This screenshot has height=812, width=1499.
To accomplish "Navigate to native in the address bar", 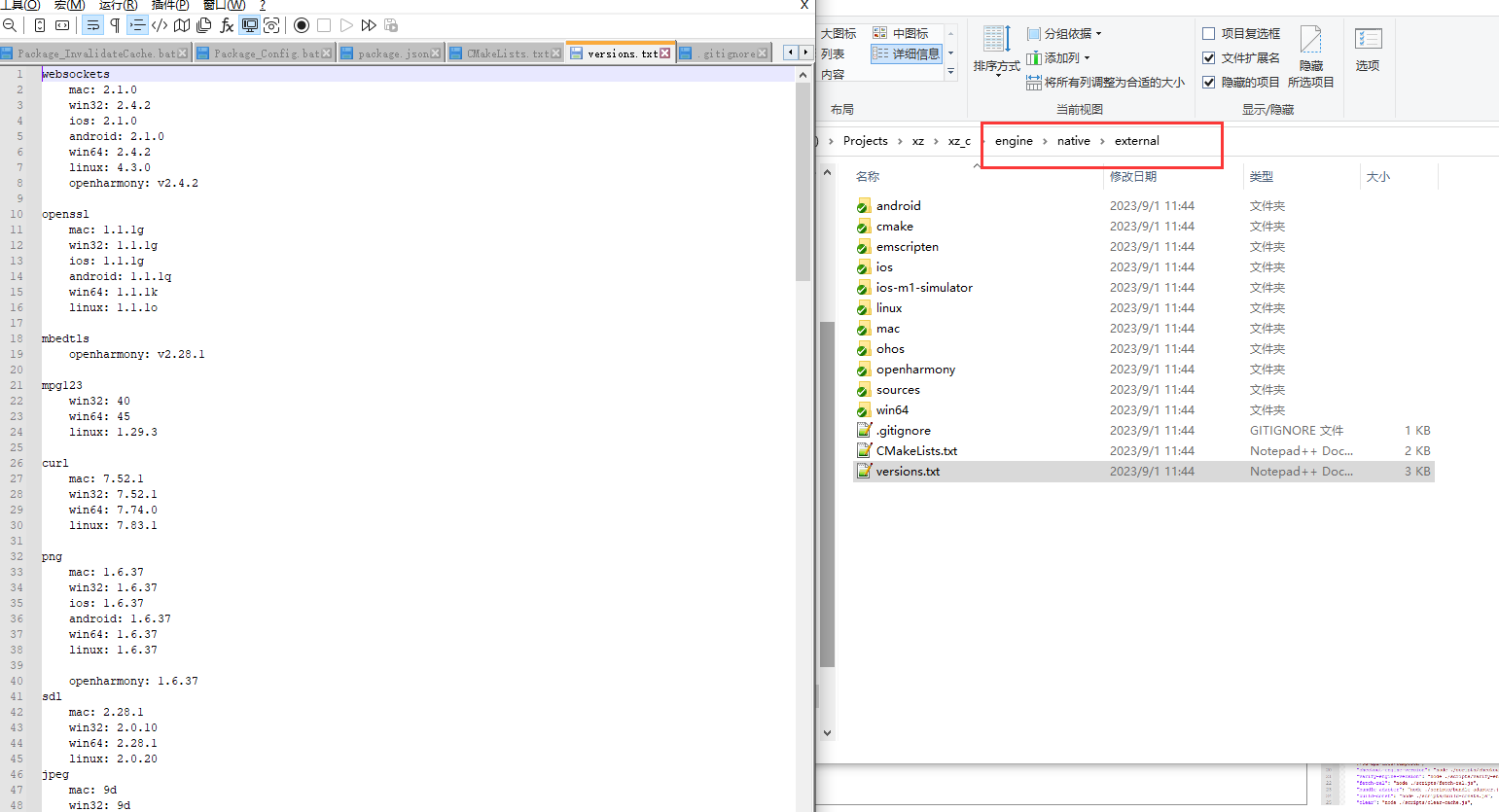I will [1074, 141].
